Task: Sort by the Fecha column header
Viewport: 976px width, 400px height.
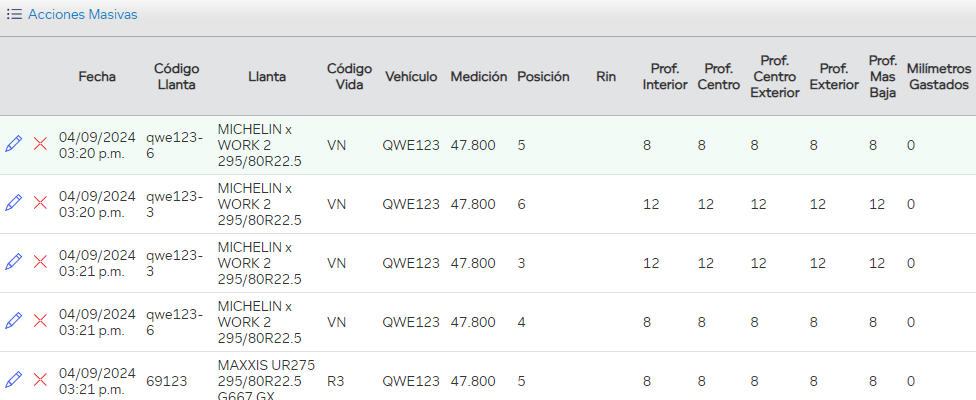Action: pos(97,76)
